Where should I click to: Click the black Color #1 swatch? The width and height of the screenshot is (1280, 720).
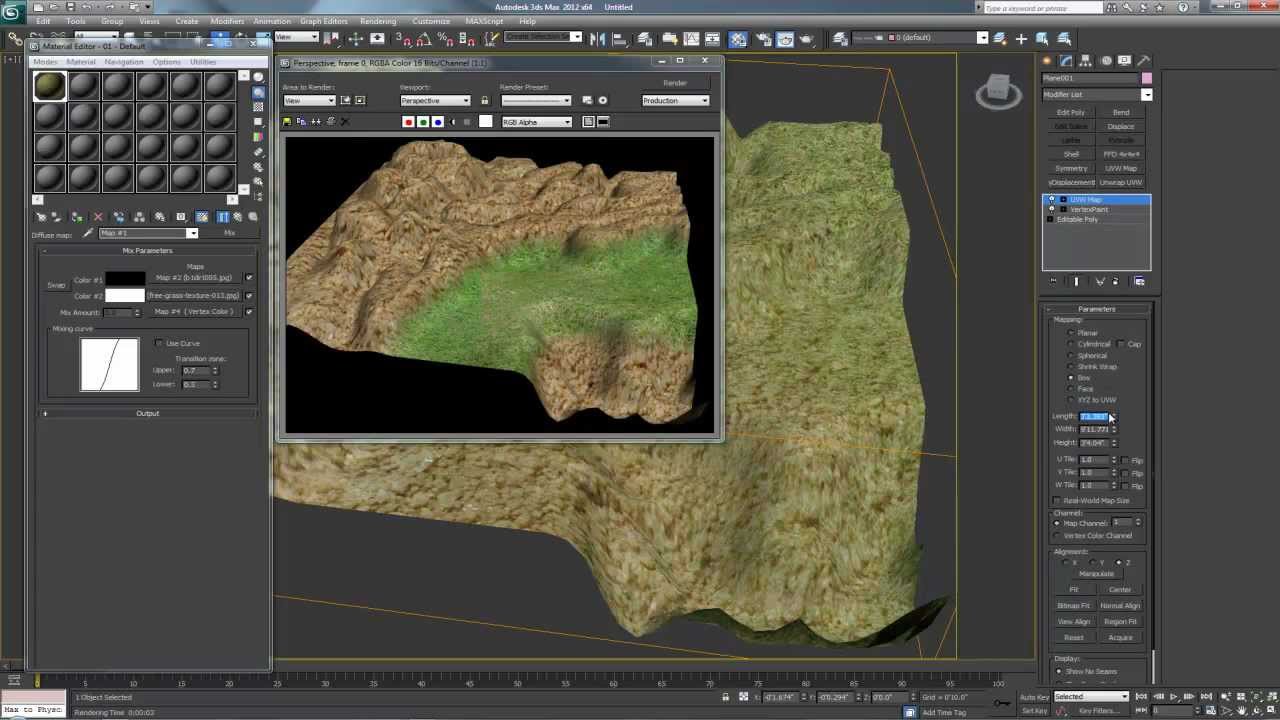coord(125,278)
